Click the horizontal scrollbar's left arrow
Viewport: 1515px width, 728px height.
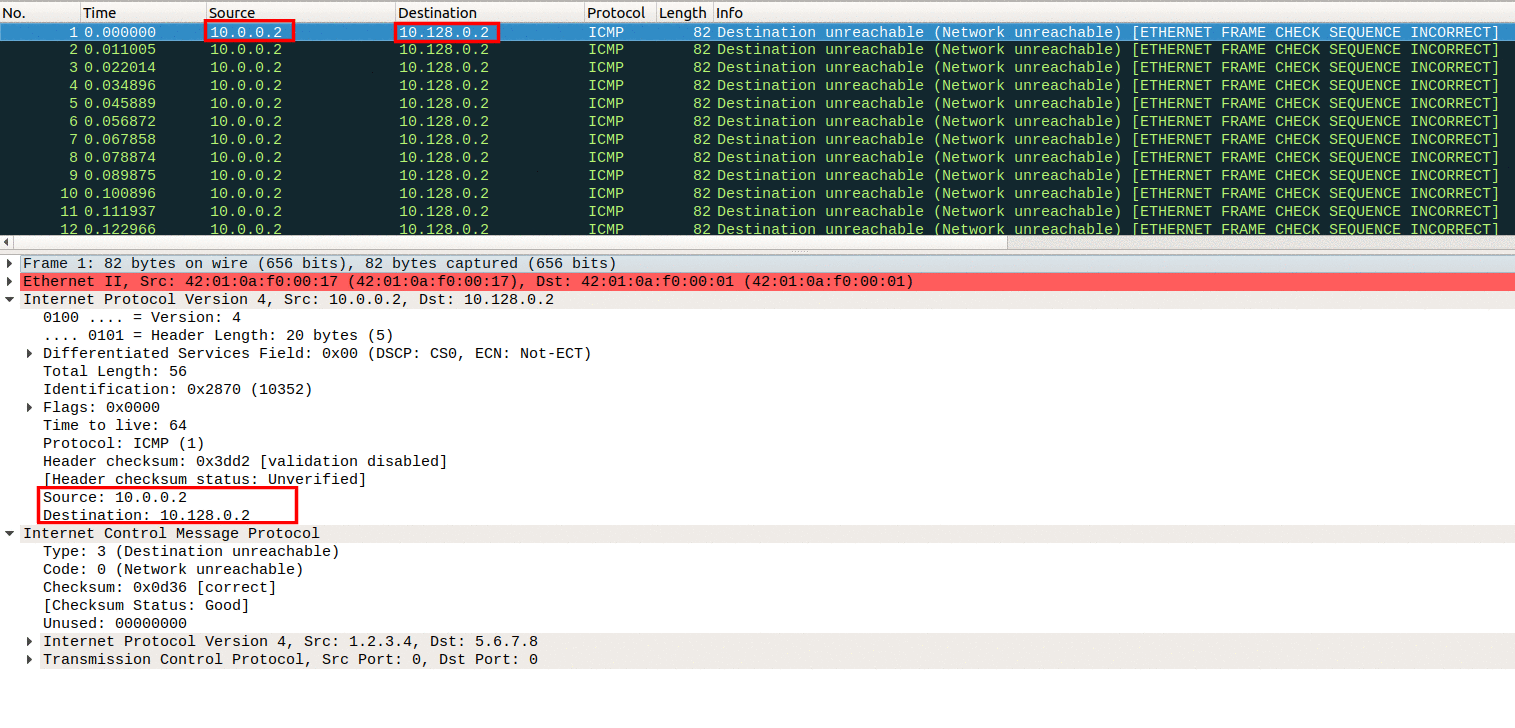5,243
